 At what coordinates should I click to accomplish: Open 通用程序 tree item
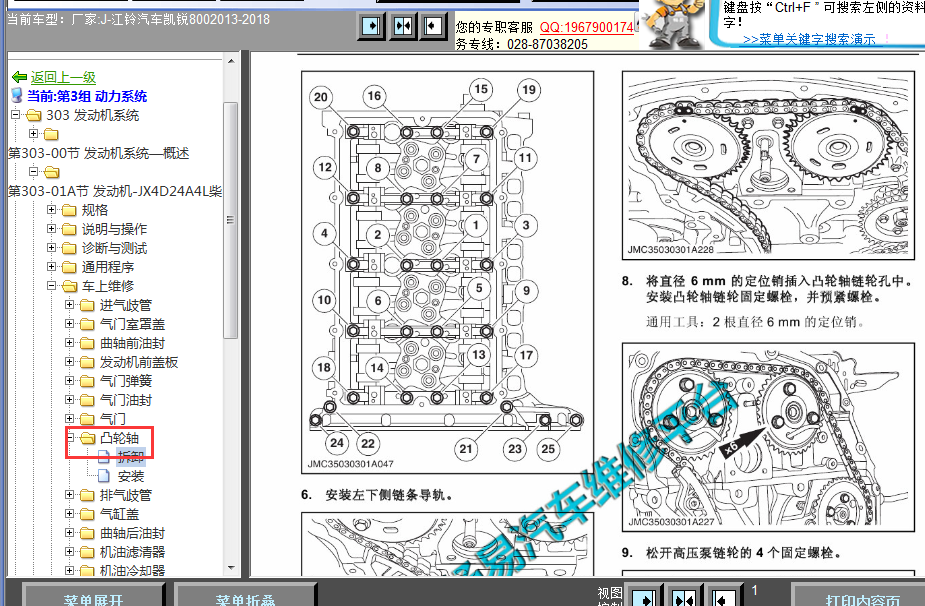pos(107,267)
